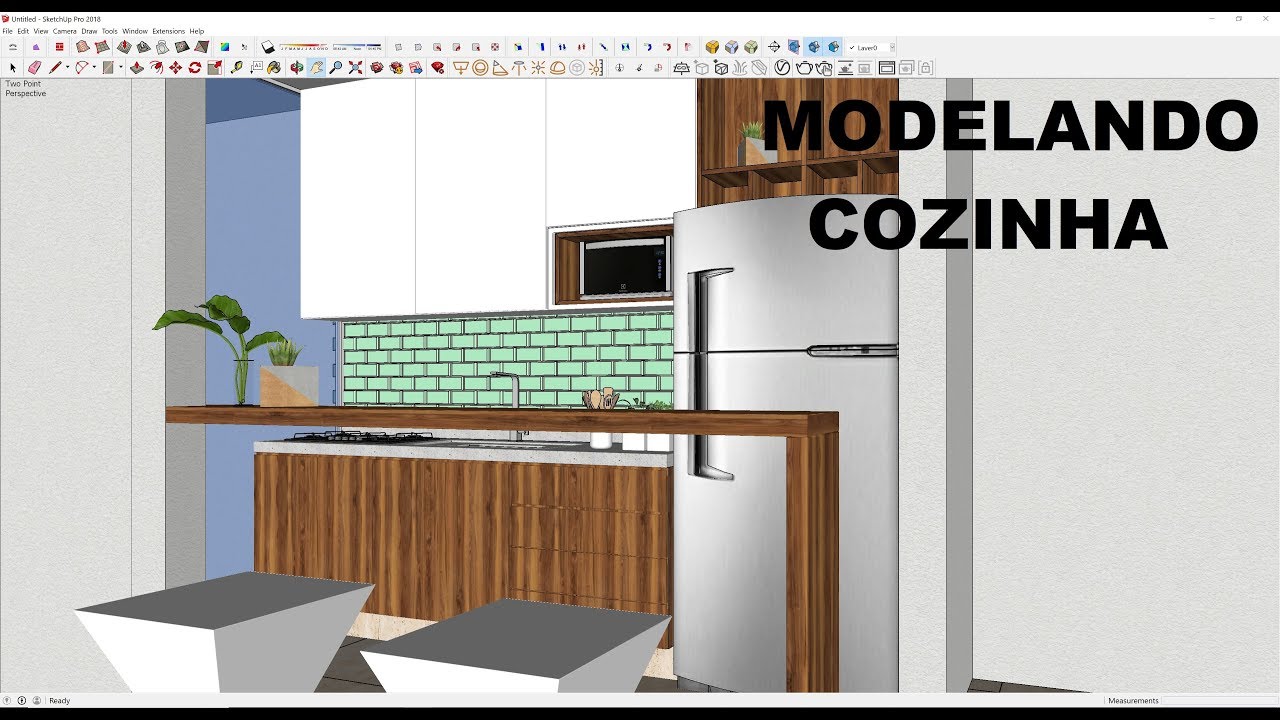Toggle shadows display button
The image size is (1280, 720).
pos(269,47)
